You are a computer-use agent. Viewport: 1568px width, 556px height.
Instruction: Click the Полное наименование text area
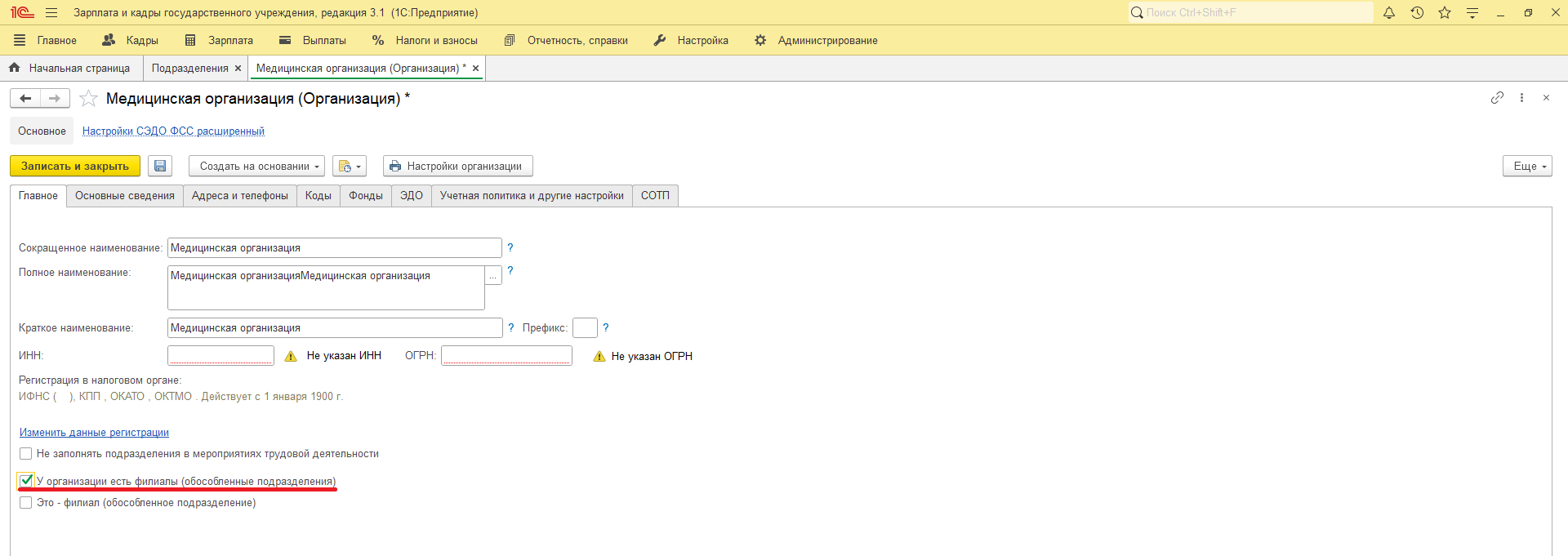pos(326,287)
